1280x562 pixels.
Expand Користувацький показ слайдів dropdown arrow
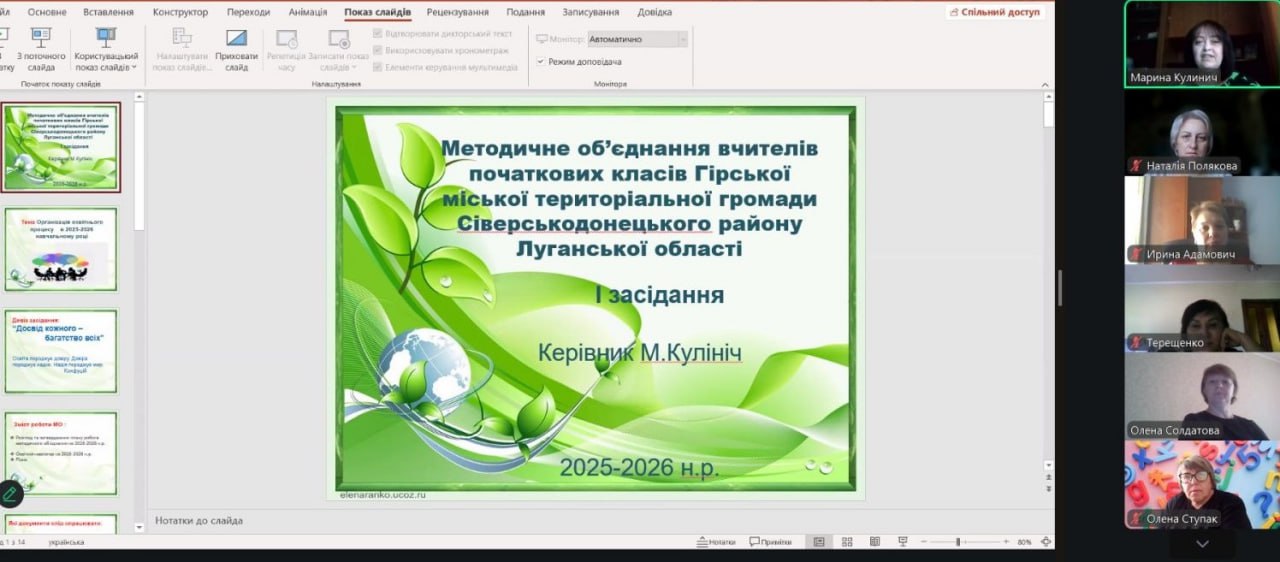pos(133,67)
